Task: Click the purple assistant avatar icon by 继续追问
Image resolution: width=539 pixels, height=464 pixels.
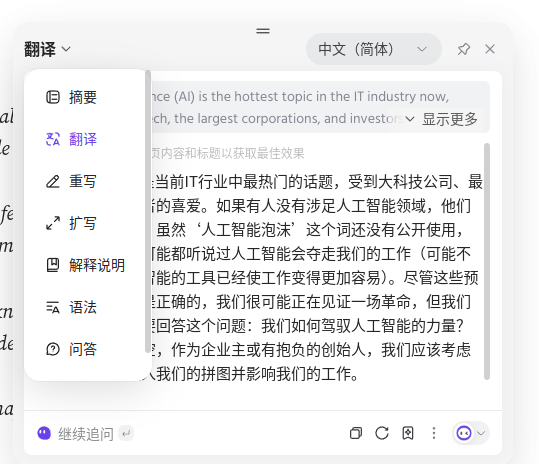Action: 44,433
